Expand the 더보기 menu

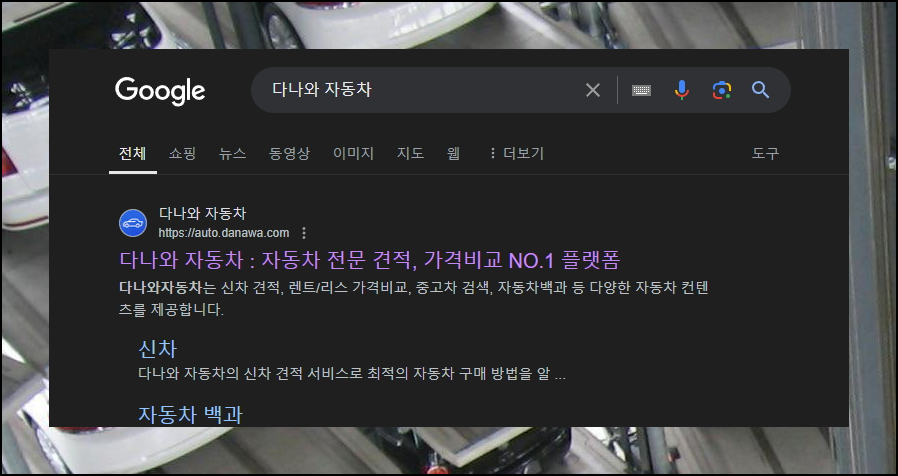coord(516,154)
